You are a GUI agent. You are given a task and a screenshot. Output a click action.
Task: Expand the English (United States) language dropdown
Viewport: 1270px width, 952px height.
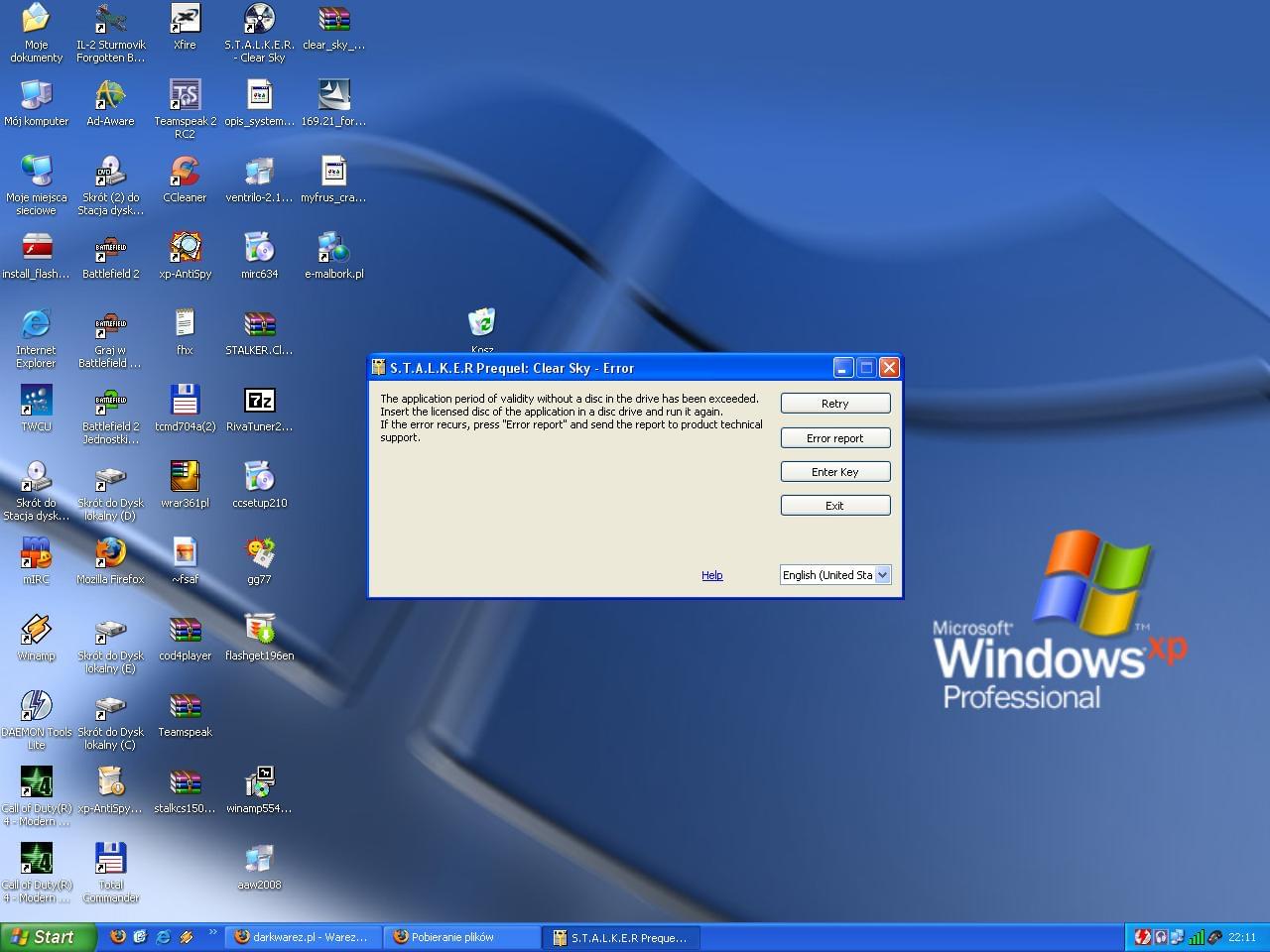click(883, 575)
